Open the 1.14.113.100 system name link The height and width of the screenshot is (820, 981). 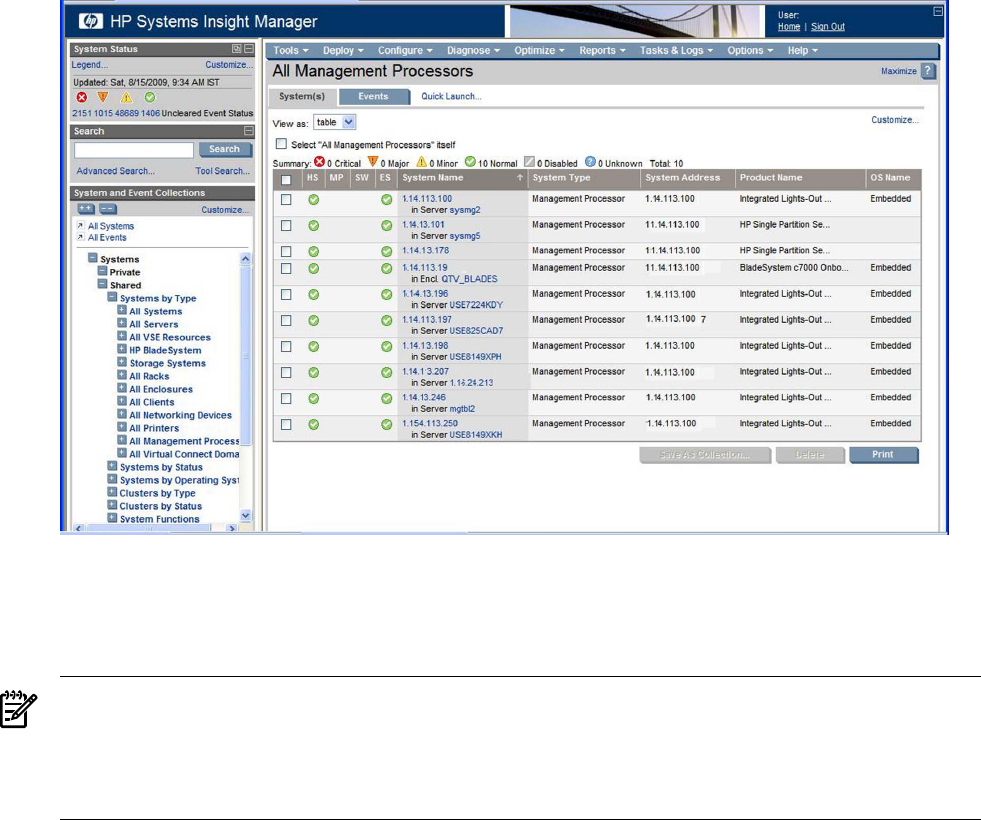pos(427,198)
